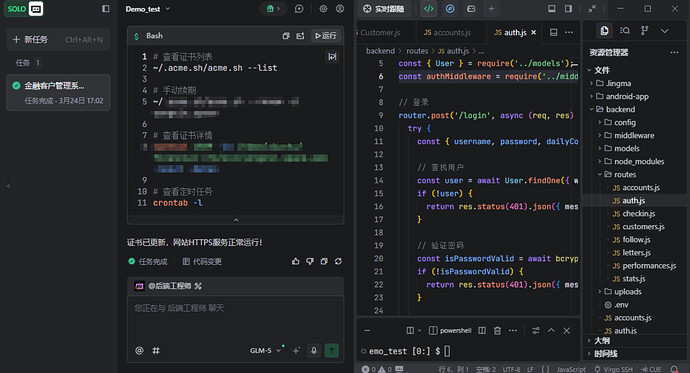Open checkin.js in file tree
Viewport: 690px width, 373px height.
tap(636, 213)
